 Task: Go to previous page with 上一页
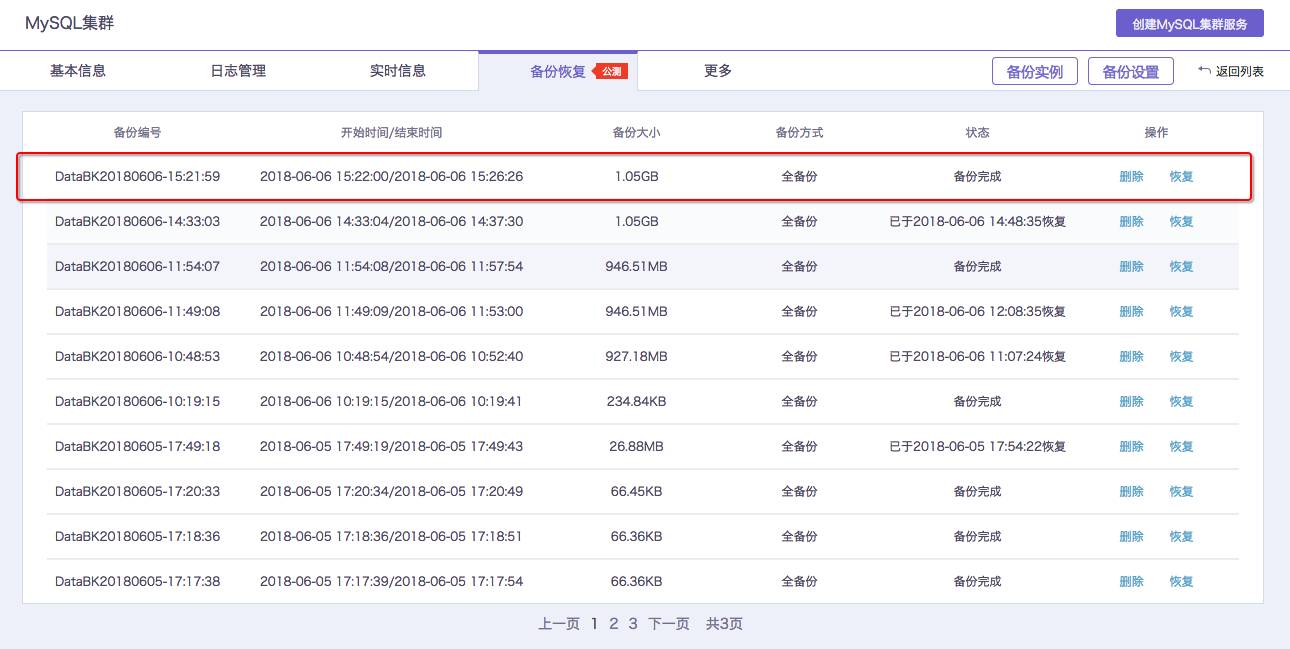(x=559, y=624)
